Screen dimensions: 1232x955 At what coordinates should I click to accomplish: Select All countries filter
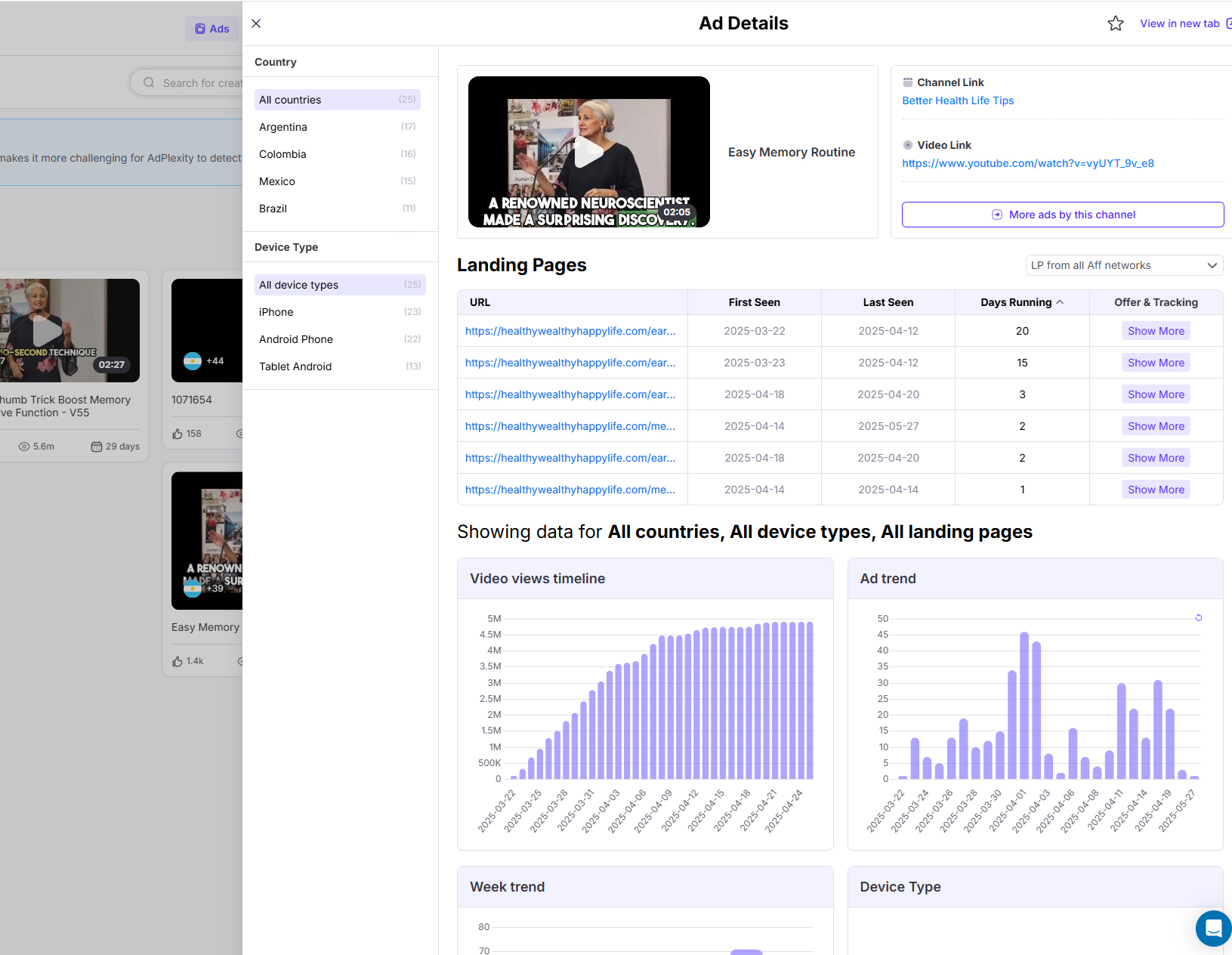click(338, 100)
